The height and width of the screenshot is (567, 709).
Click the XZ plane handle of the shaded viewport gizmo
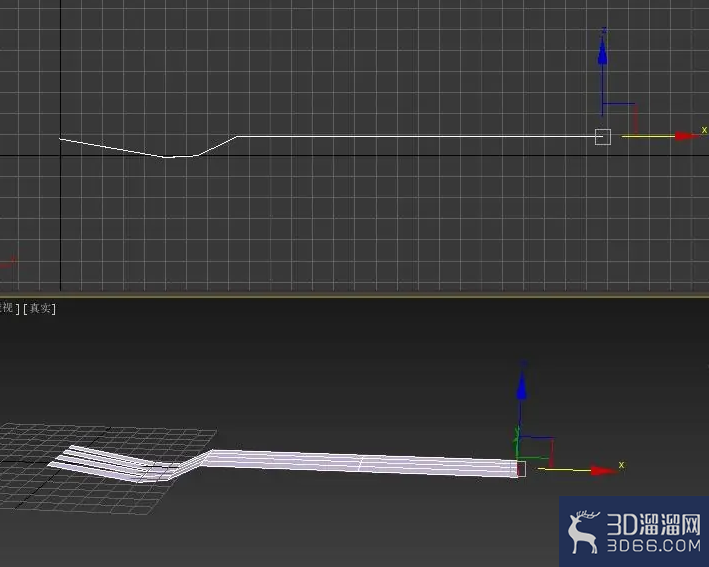(536, 451)
